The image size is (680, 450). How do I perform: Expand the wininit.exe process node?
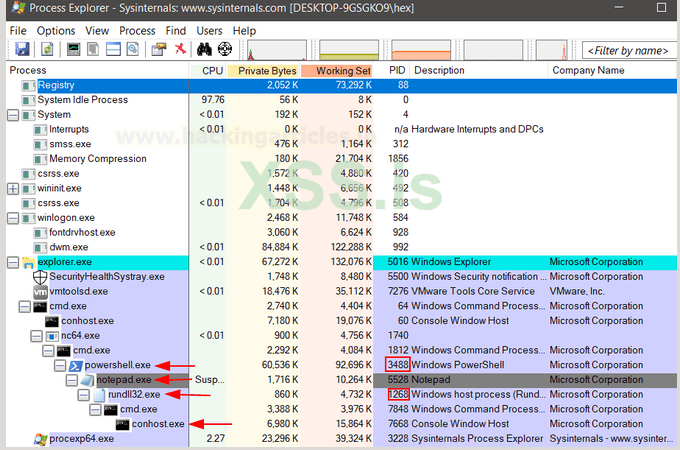coord(12,188)
